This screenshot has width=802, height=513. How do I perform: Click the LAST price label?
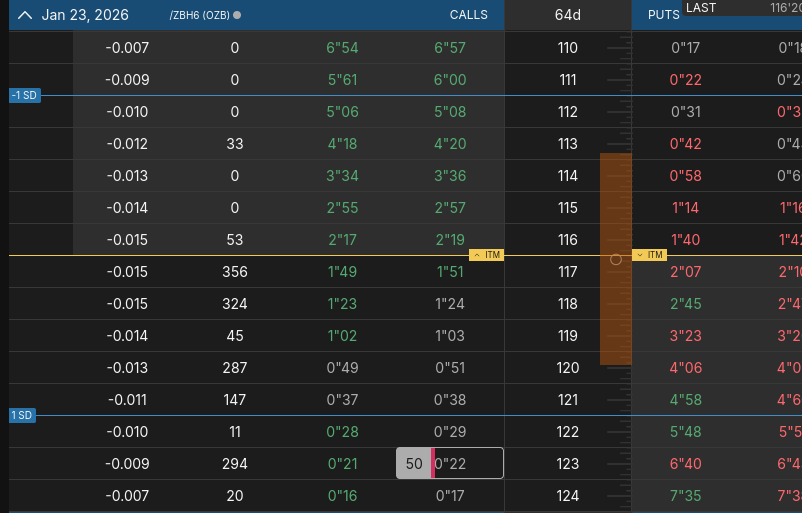pyautogui.click(x=701, y=8)
